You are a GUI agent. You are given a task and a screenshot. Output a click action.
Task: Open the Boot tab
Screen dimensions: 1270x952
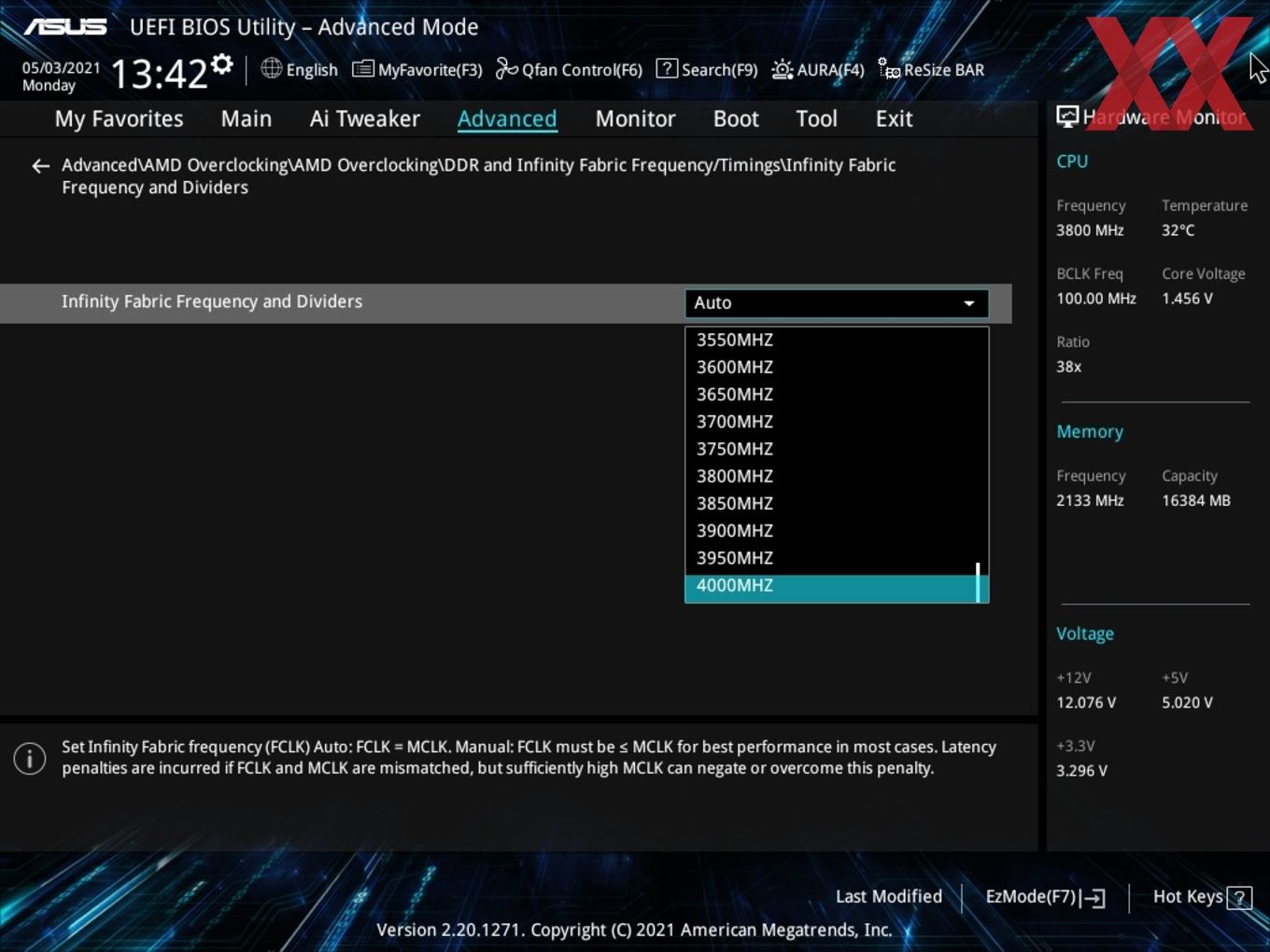[736, 119]
